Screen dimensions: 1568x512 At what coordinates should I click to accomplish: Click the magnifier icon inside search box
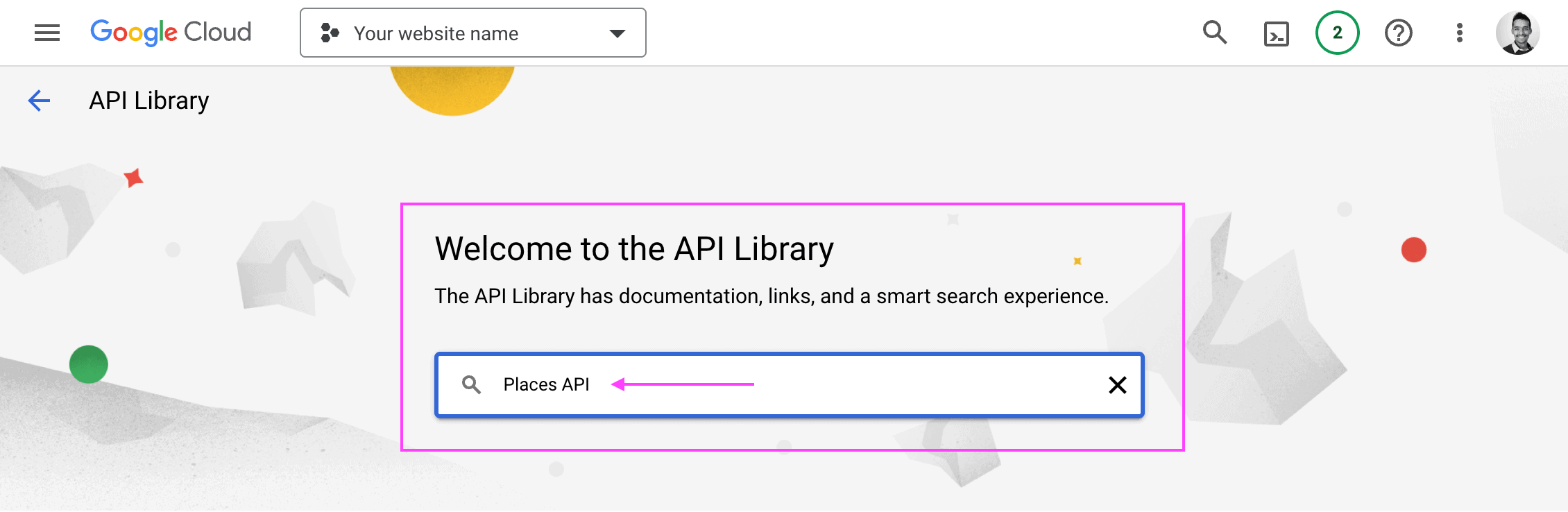tap(471, 384)
